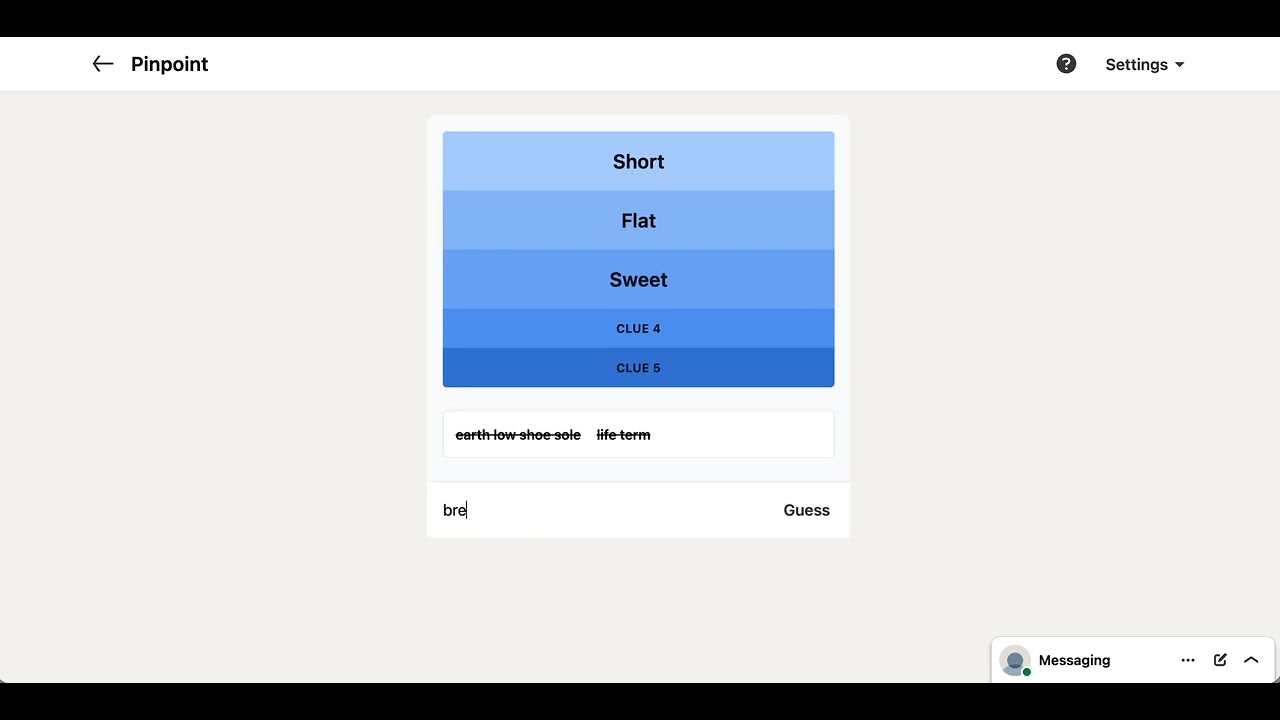Click the Messaging profile avatar
Image resolution: width=1280 pixels, height=720 pixels.
1015,660
